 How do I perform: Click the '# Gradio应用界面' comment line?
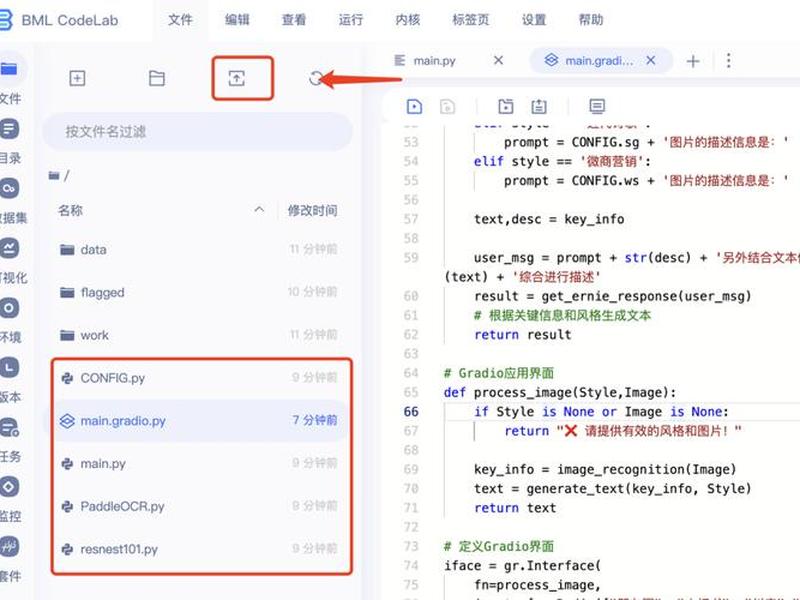[499, 373]
